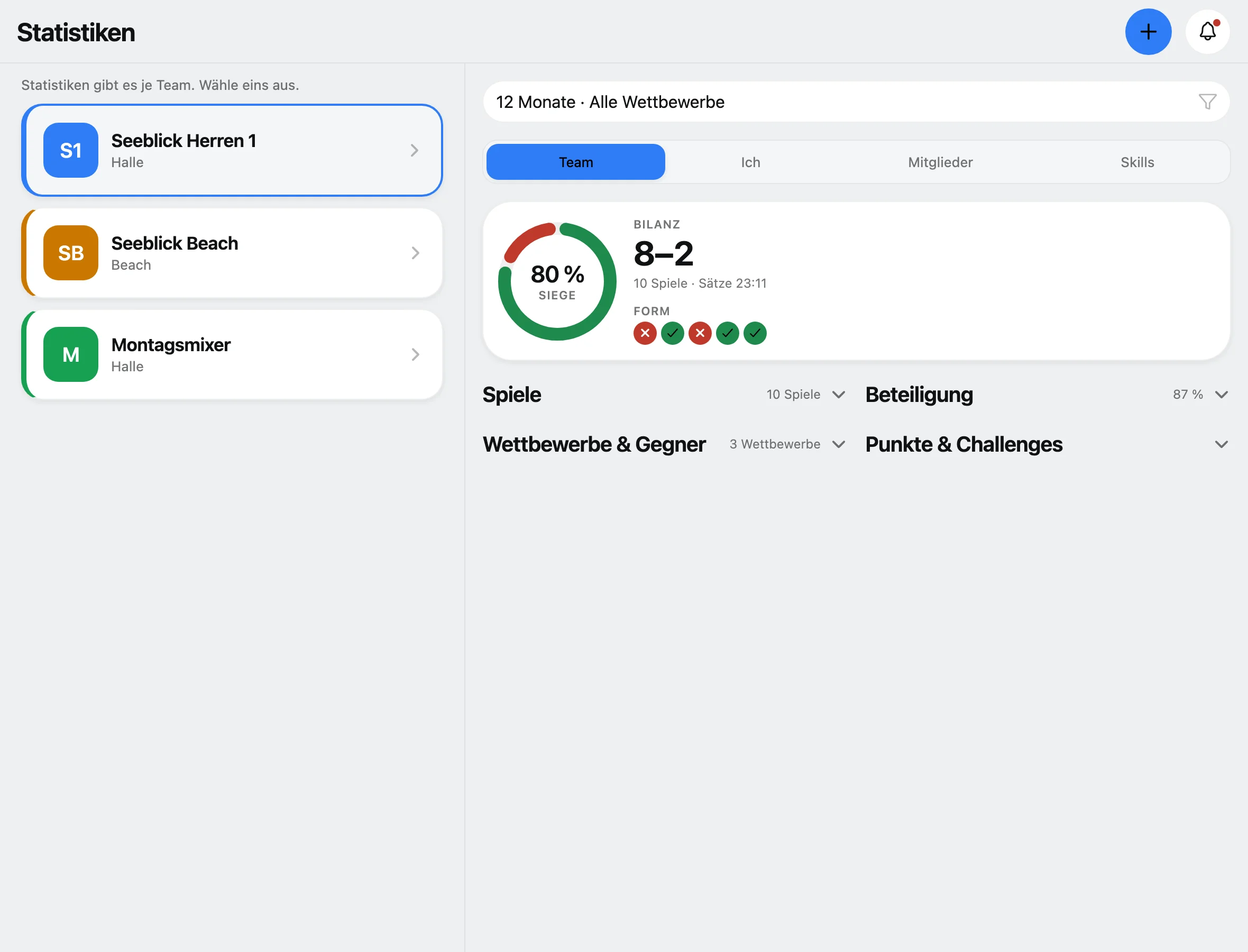Switch to the Skills tab
1248x952 pixels.
[1137, 162]
